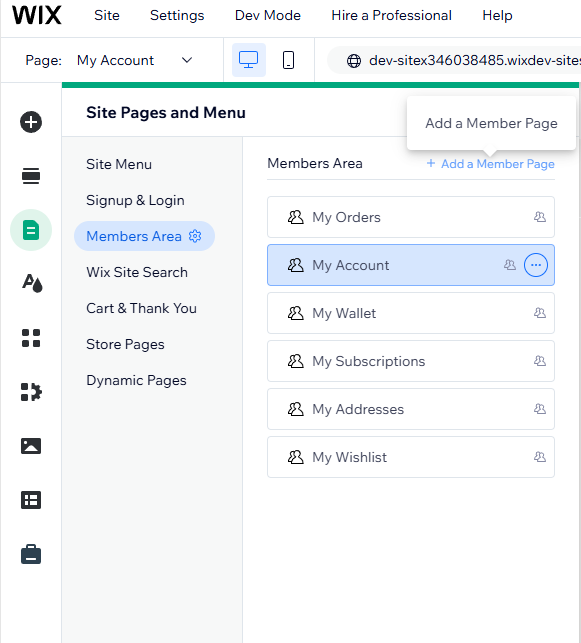Open the more actions button on My Account
581x643 pixels.
535,265
